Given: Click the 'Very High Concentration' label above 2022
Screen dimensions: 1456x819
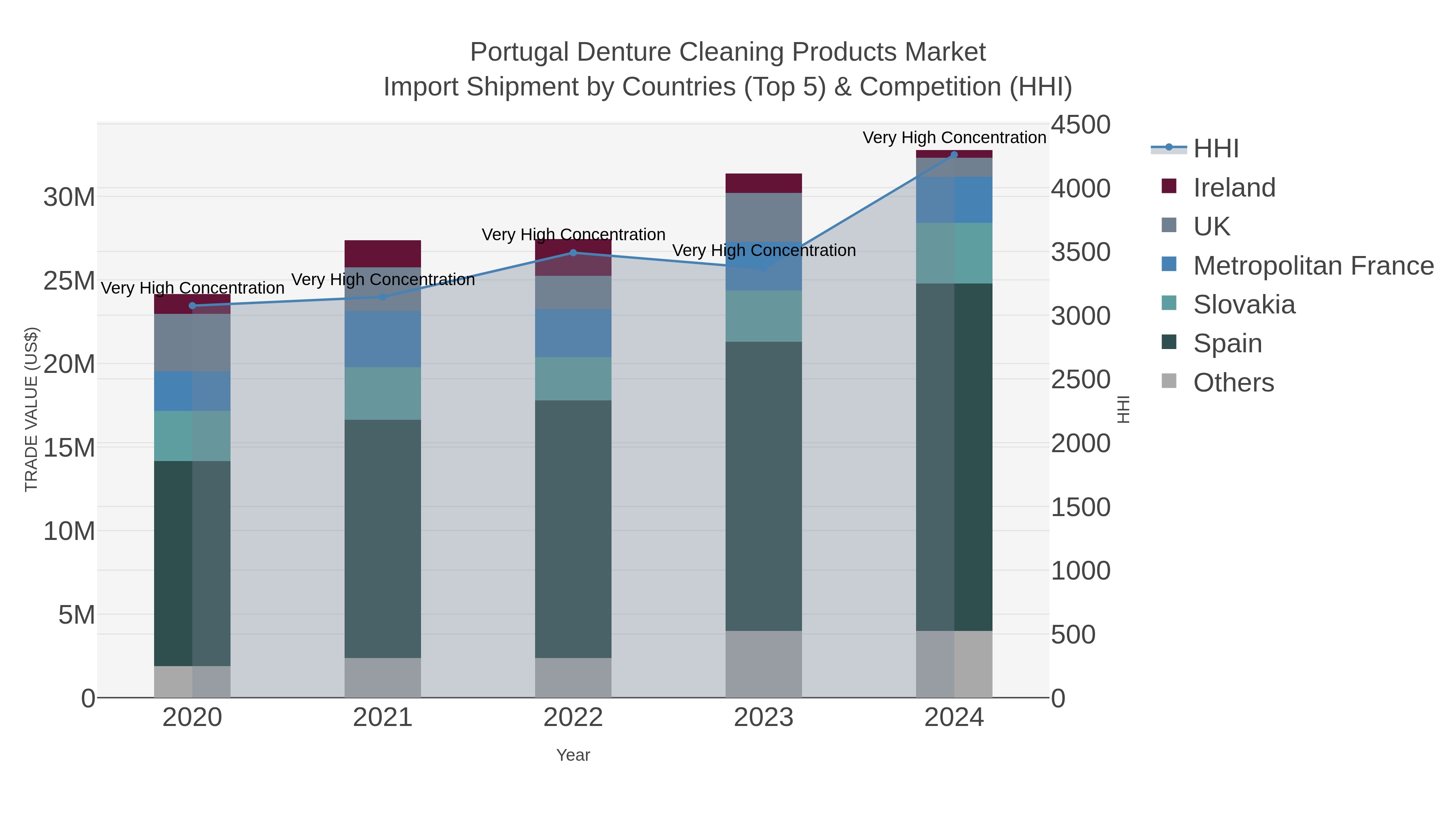Looking at the screenshot, I should 573,235.
